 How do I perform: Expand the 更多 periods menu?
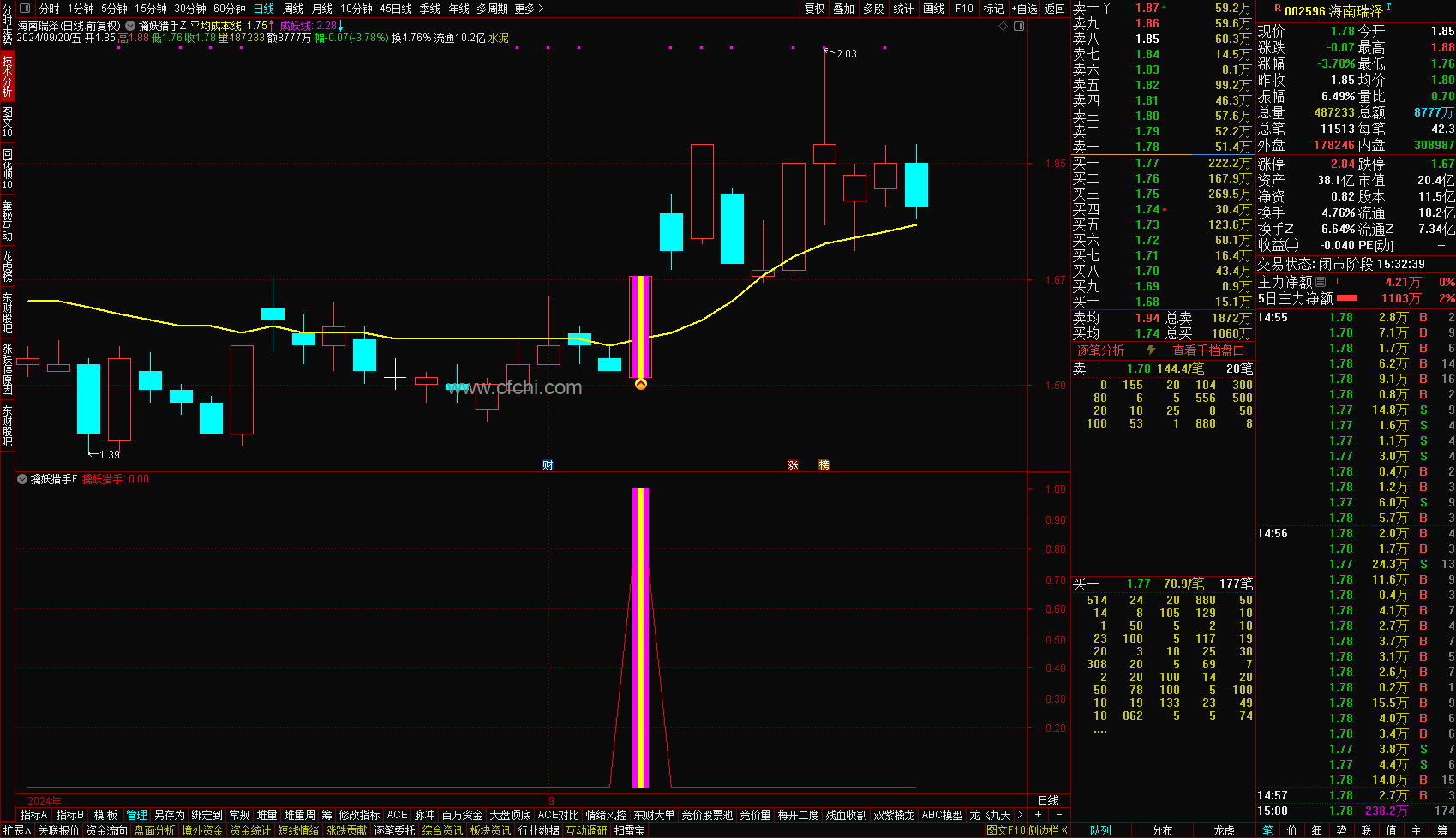[529, 9]
